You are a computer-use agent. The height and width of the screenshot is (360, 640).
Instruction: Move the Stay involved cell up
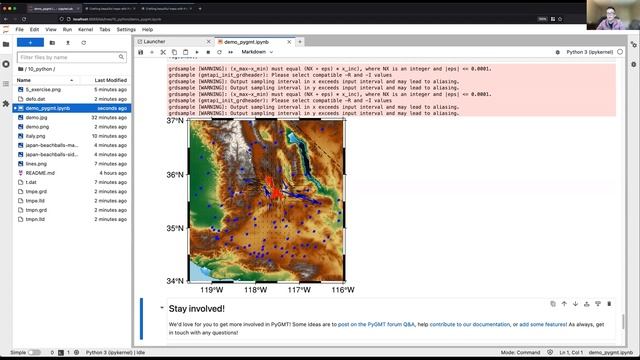(564, 304)
